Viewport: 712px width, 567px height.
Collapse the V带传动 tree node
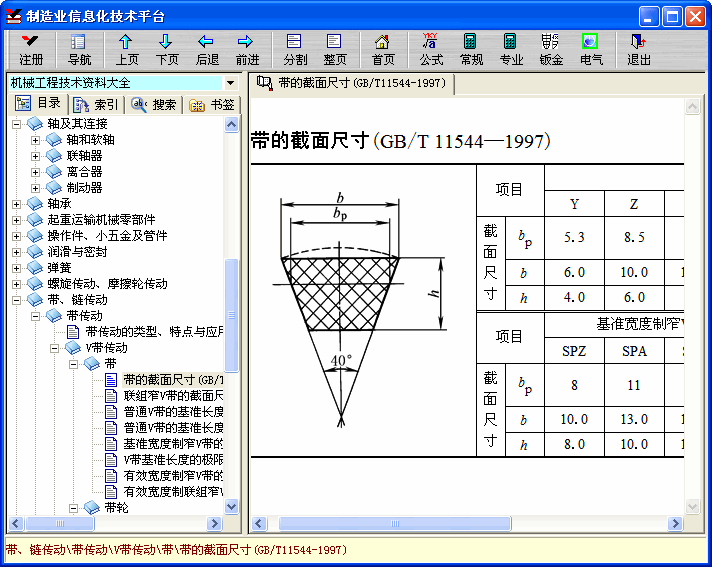tap(55, 348)
